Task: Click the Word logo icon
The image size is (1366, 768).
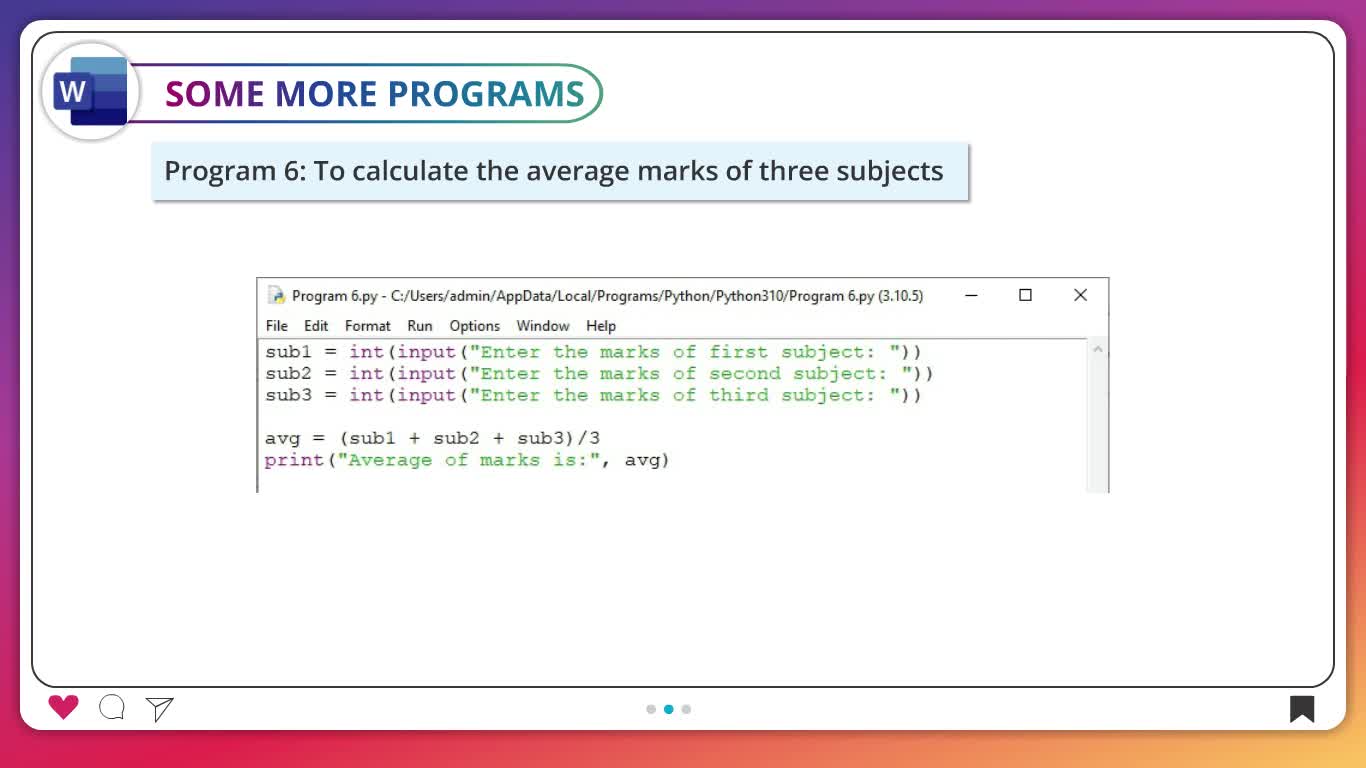Action: [90, 92]
